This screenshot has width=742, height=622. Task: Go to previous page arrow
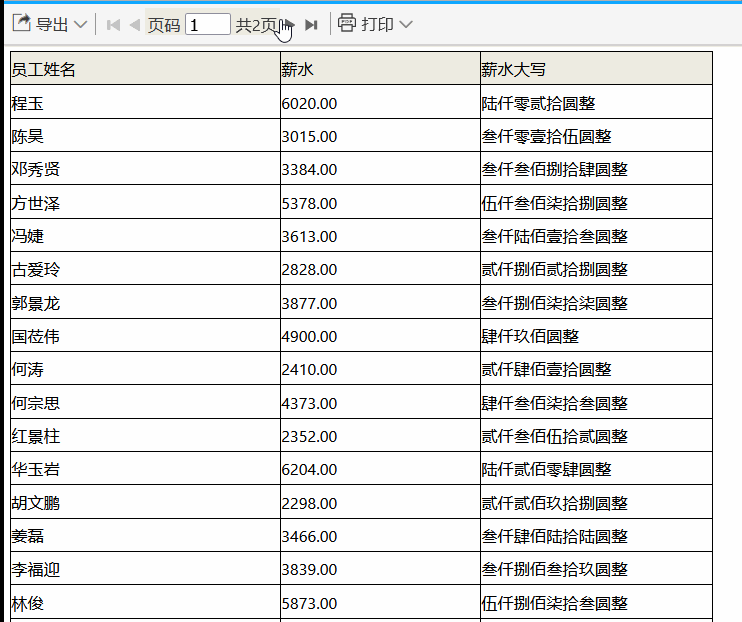[135, 25]
